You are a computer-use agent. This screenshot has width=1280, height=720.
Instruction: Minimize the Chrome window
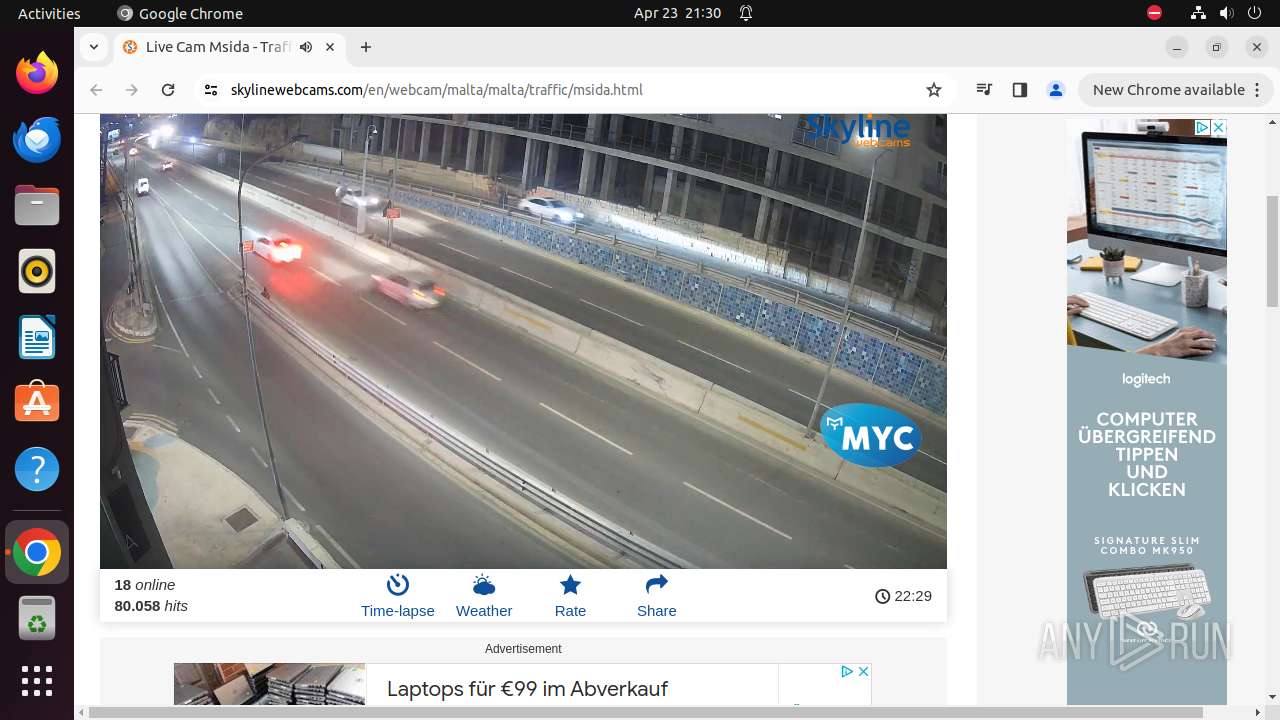tap(1177, 47)
